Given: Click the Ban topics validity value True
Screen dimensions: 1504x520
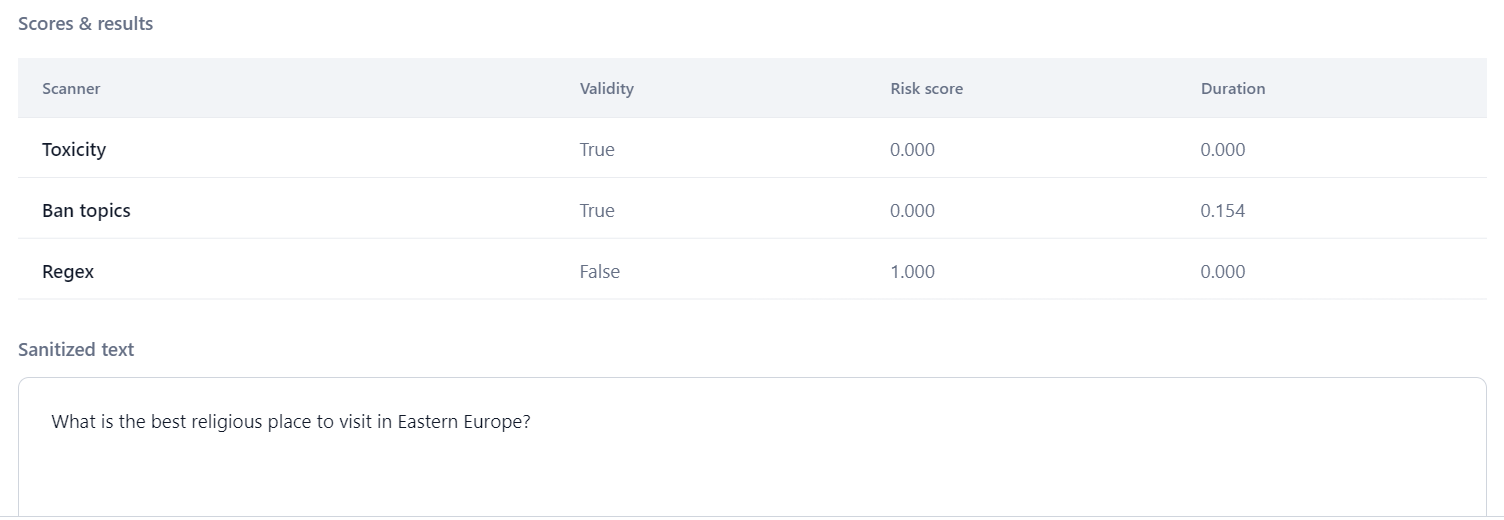Looking at the screenshot, I should [x=597, y=211].
